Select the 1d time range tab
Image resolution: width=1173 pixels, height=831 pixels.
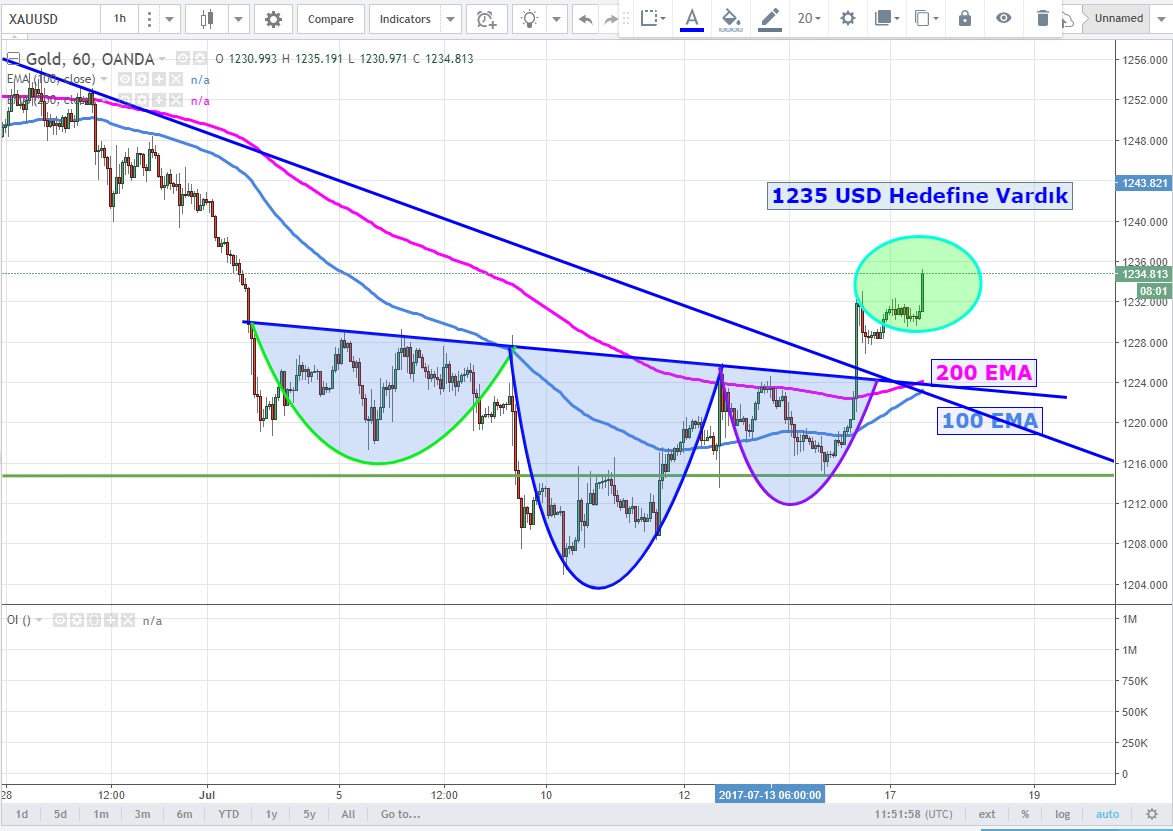click(21, 814)
